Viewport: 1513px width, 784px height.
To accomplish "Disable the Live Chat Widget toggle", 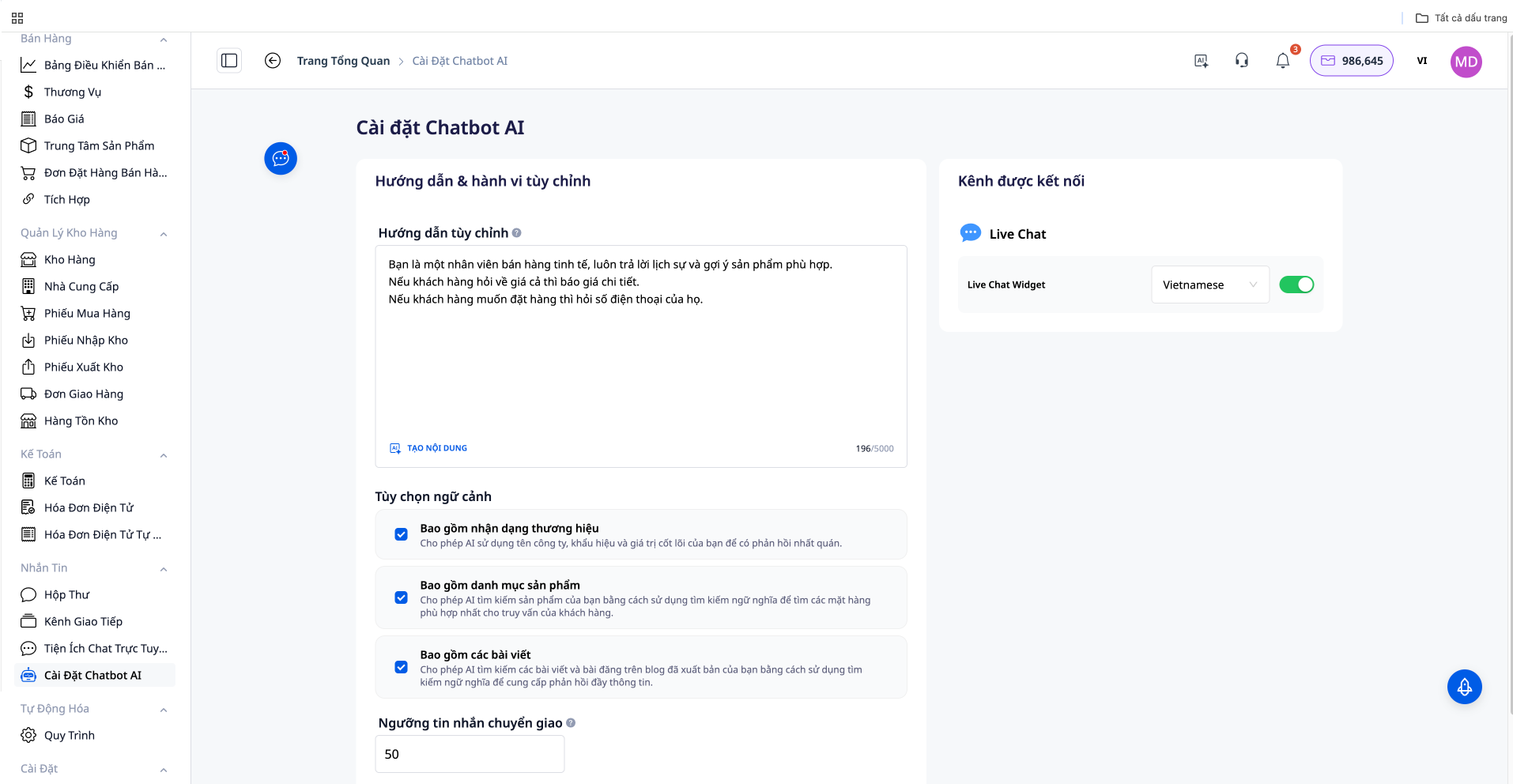I will (x=1296, y=285).
